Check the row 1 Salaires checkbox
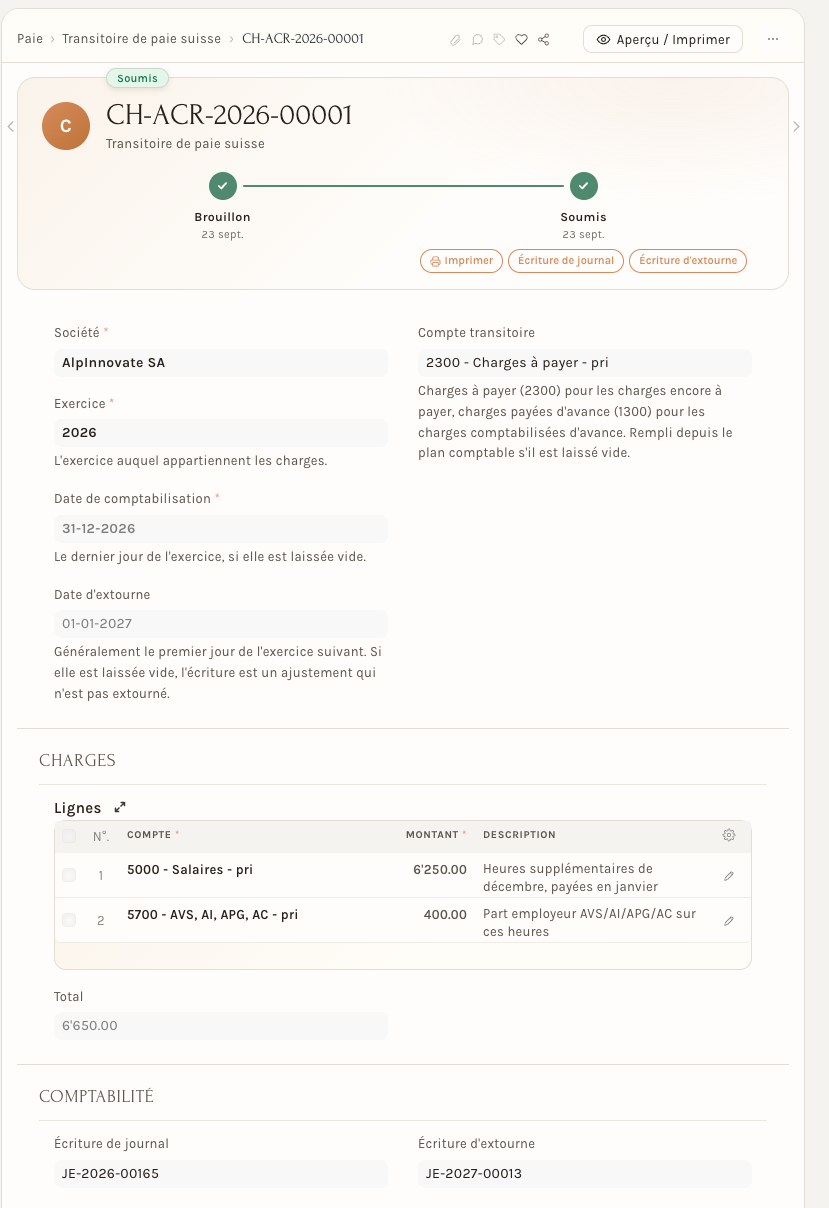829x1208 pixels. click(x=69, y=875)
